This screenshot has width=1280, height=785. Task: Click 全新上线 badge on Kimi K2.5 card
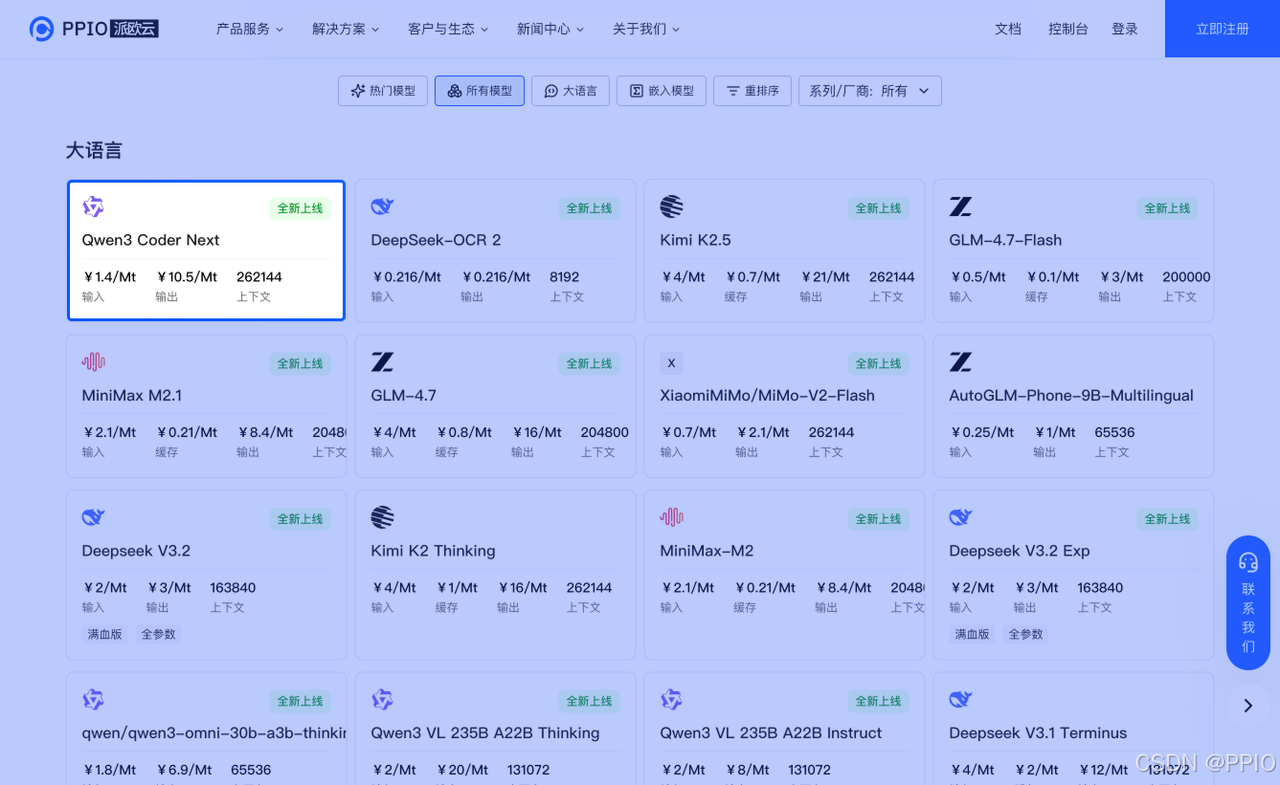[x=878, y=208]
